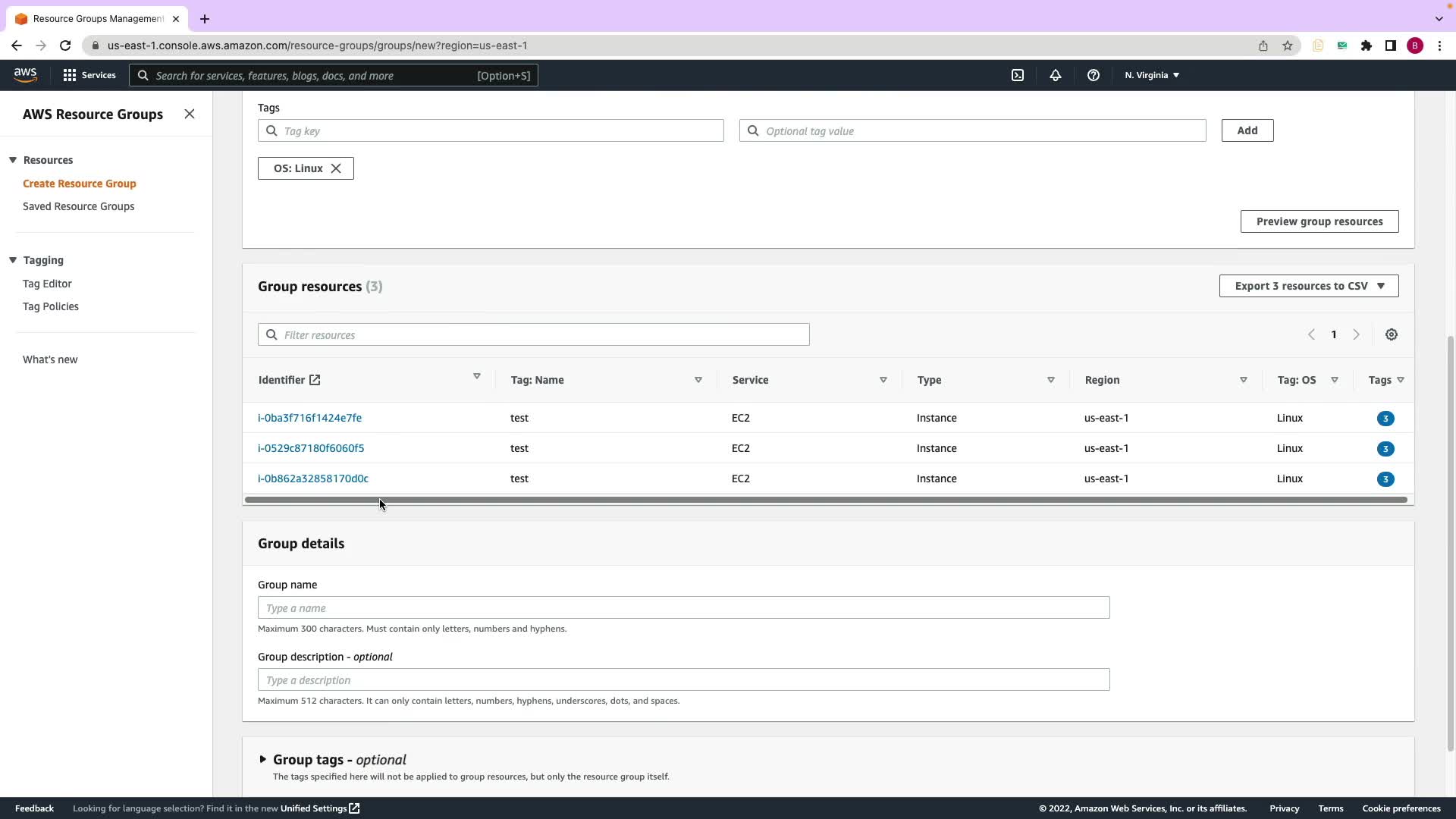The image size is (1456, 819).
Task: Open the Services grid menu
Action: pos(89,75)
